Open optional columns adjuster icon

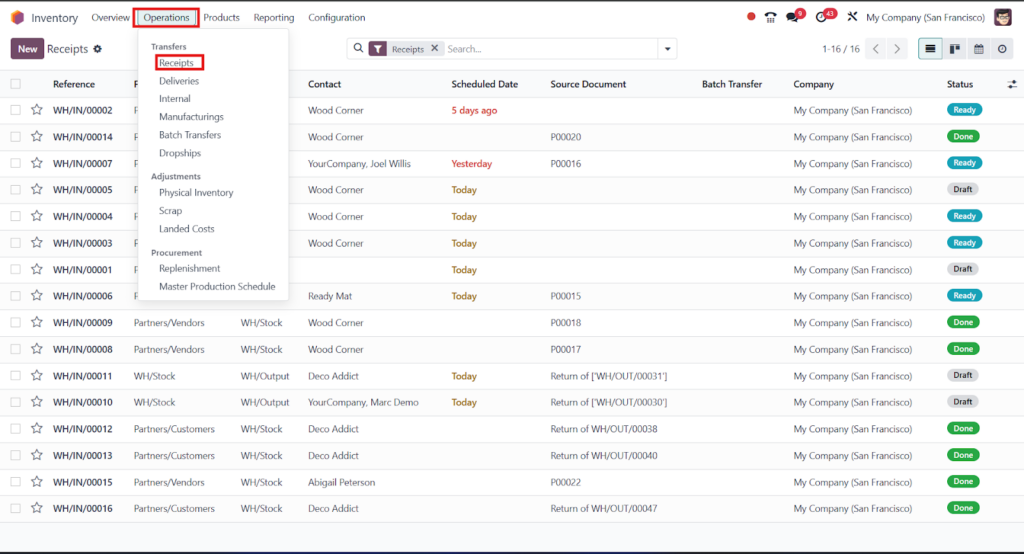click(x=1012, y=84)
